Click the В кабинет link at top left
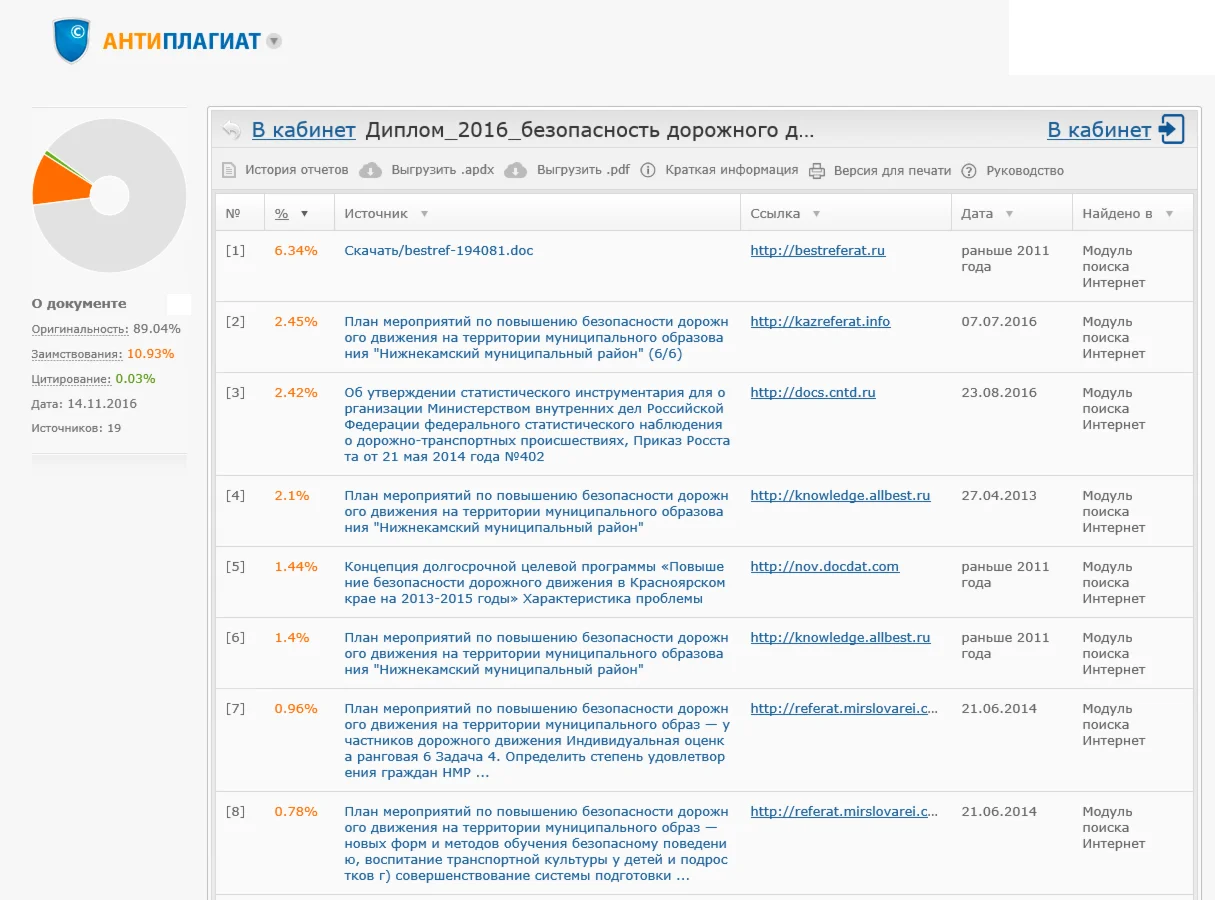The width and height of the screenshot is (1215, 900). [x=303, y=130]
